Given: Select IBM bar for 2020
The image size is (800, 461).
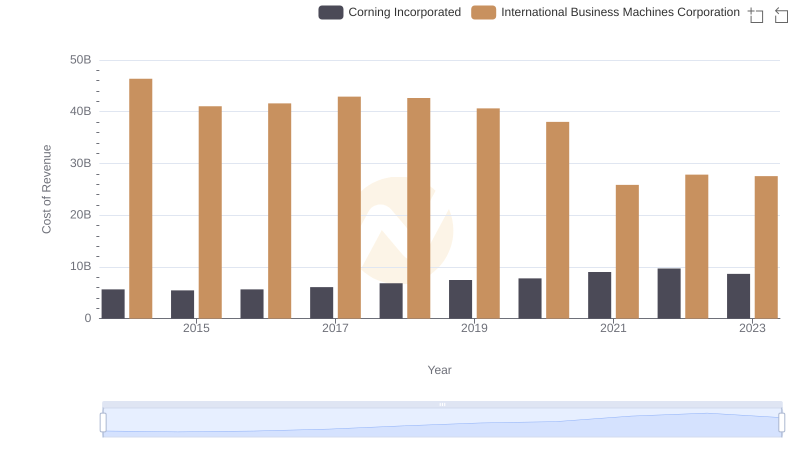Looking at the screenshot, I should [558, 220].
